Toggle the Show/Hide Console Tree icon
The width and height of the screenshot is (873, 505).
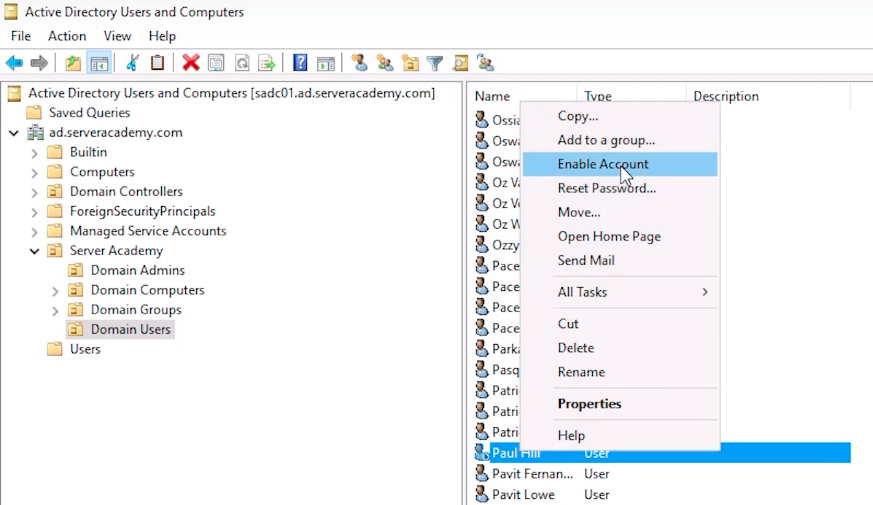pyautogui.click(x=99, y=63)
